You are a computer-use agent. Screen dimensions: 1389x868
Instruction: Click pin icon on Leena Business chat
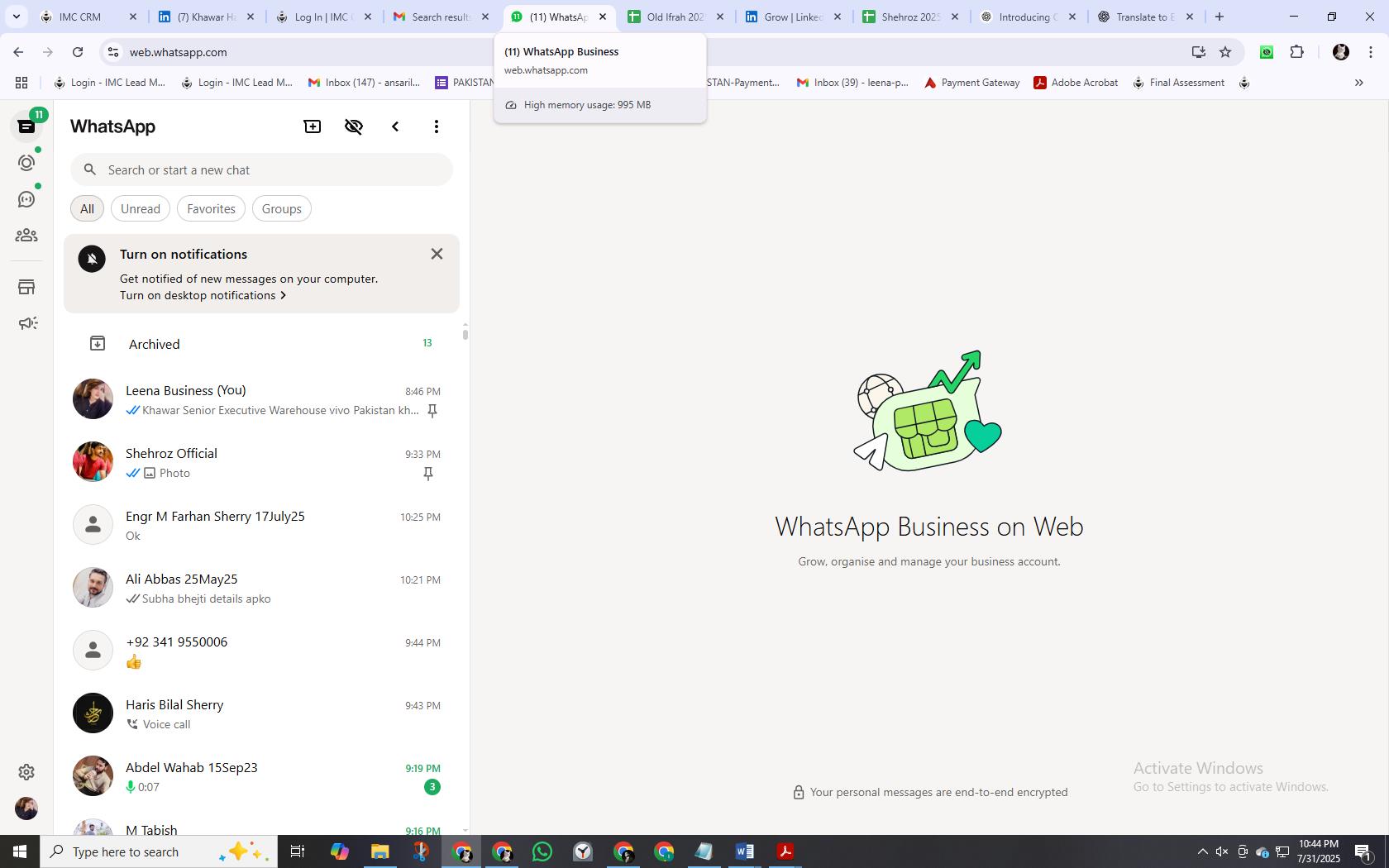(x=432, y=411)
